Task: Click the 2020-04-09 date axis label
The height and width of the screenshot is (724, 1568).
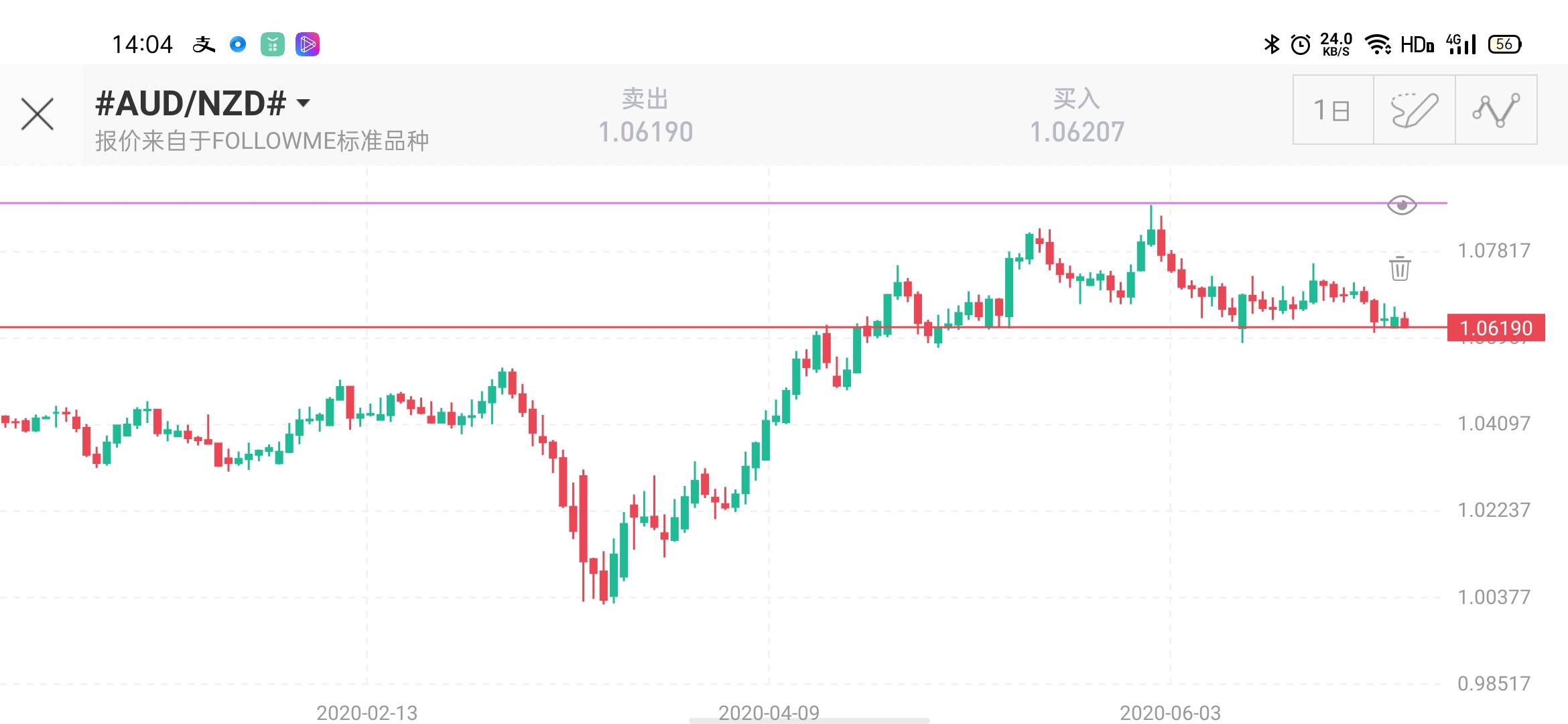Action: pyautogui.click(x=769, y=712)
